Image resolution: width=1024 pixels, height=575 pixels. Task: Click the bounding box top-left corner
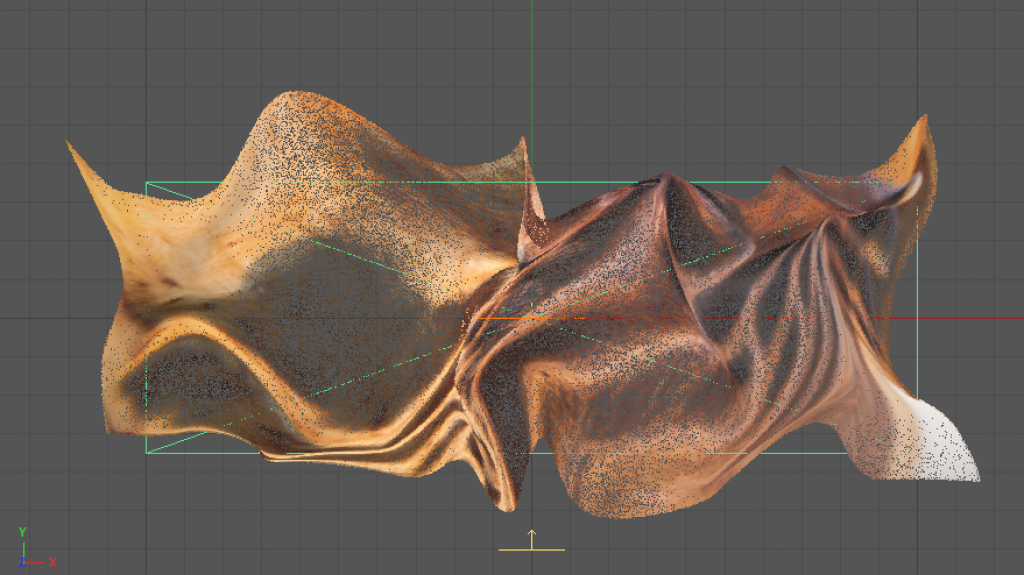(147, 183)
